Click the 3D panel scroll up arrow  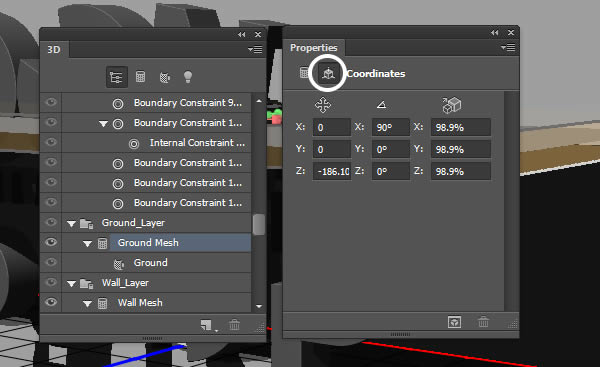point(259,101)
